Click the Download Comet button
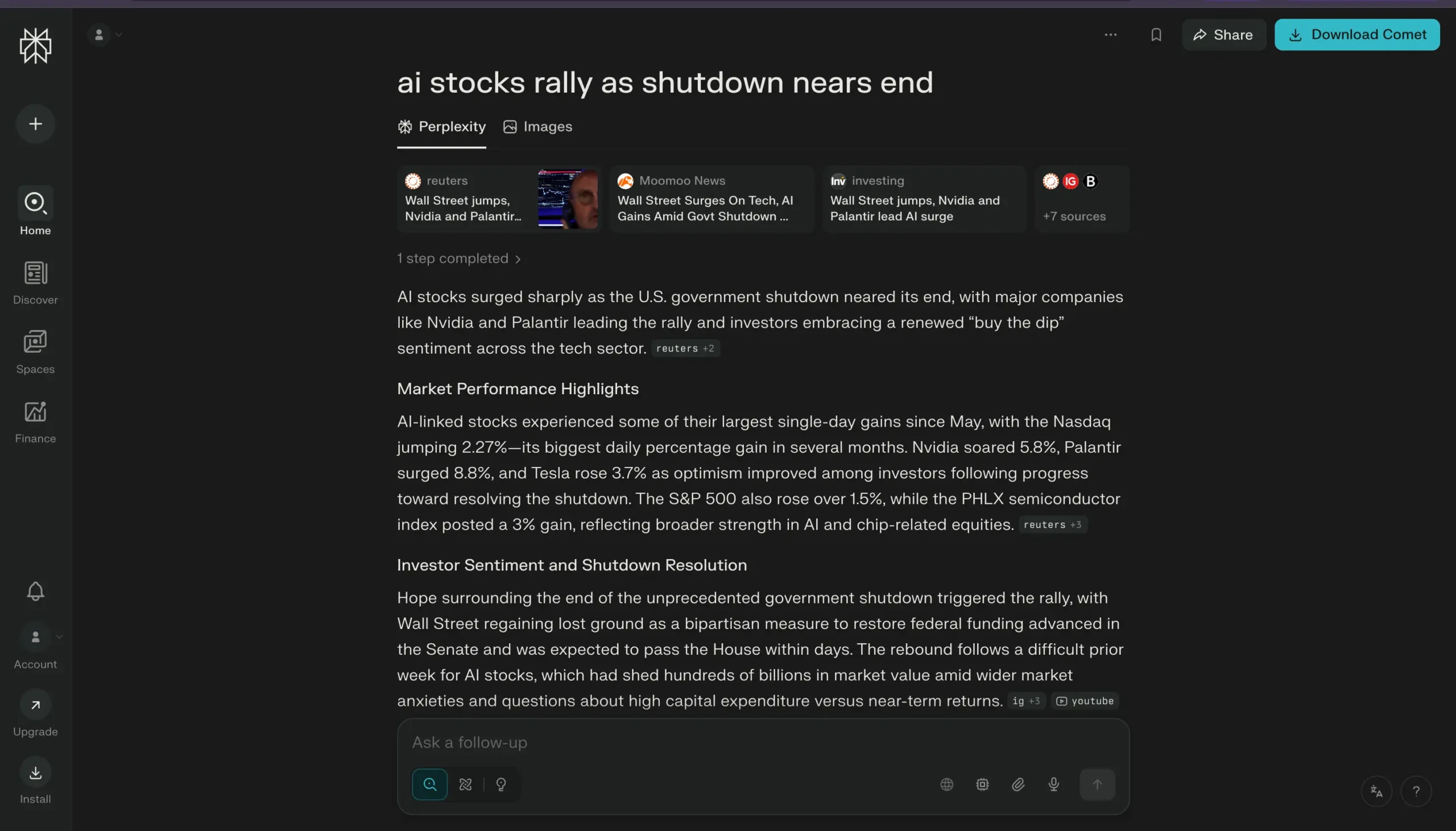1456x831 pixels. click(1356, 35)
